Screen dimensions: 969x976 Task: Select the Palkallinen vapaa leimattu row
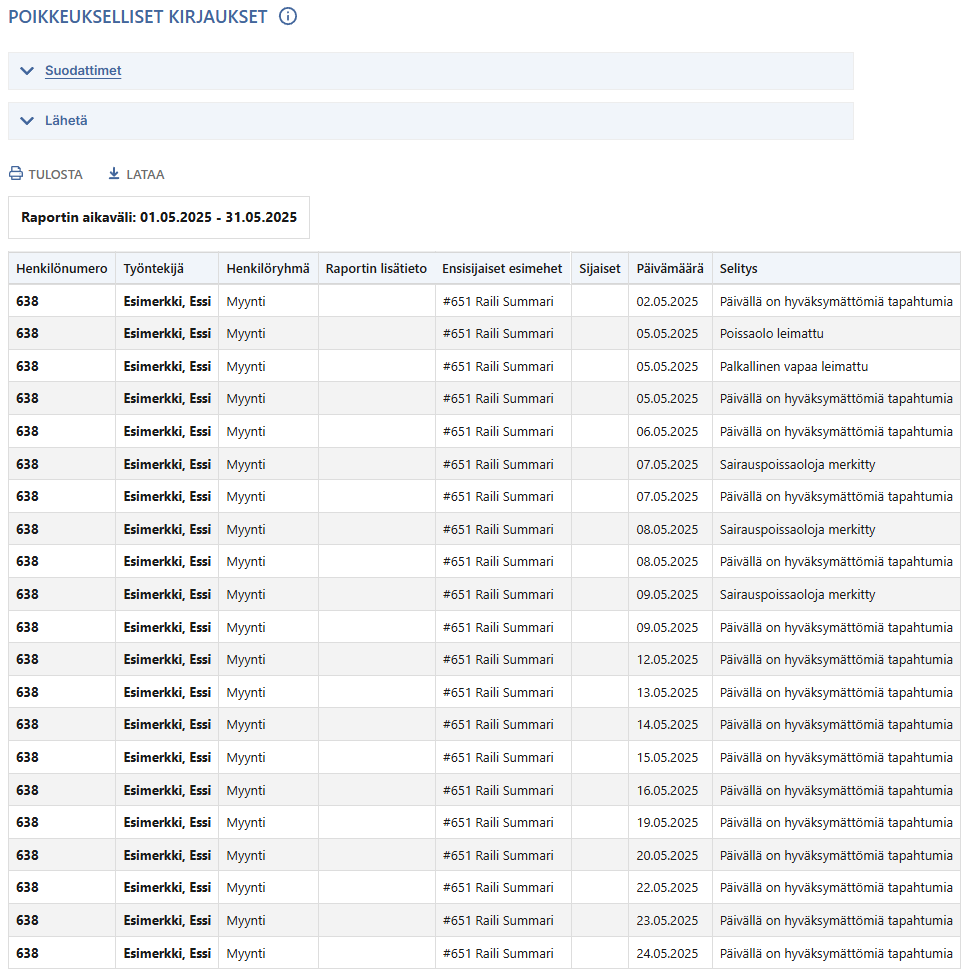[484, 367]
